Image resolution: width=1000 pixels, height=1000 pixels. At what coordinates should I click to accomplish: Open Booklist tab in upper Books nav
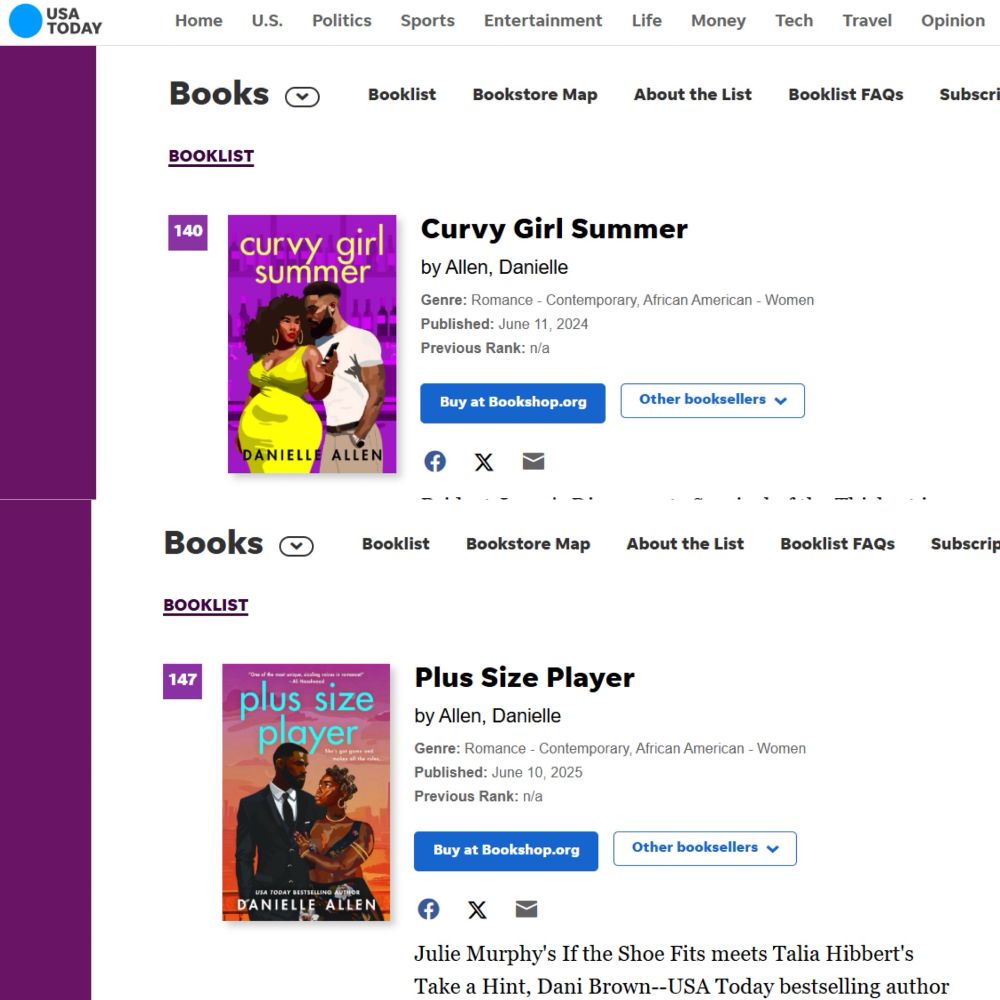(x=402, y=94)
